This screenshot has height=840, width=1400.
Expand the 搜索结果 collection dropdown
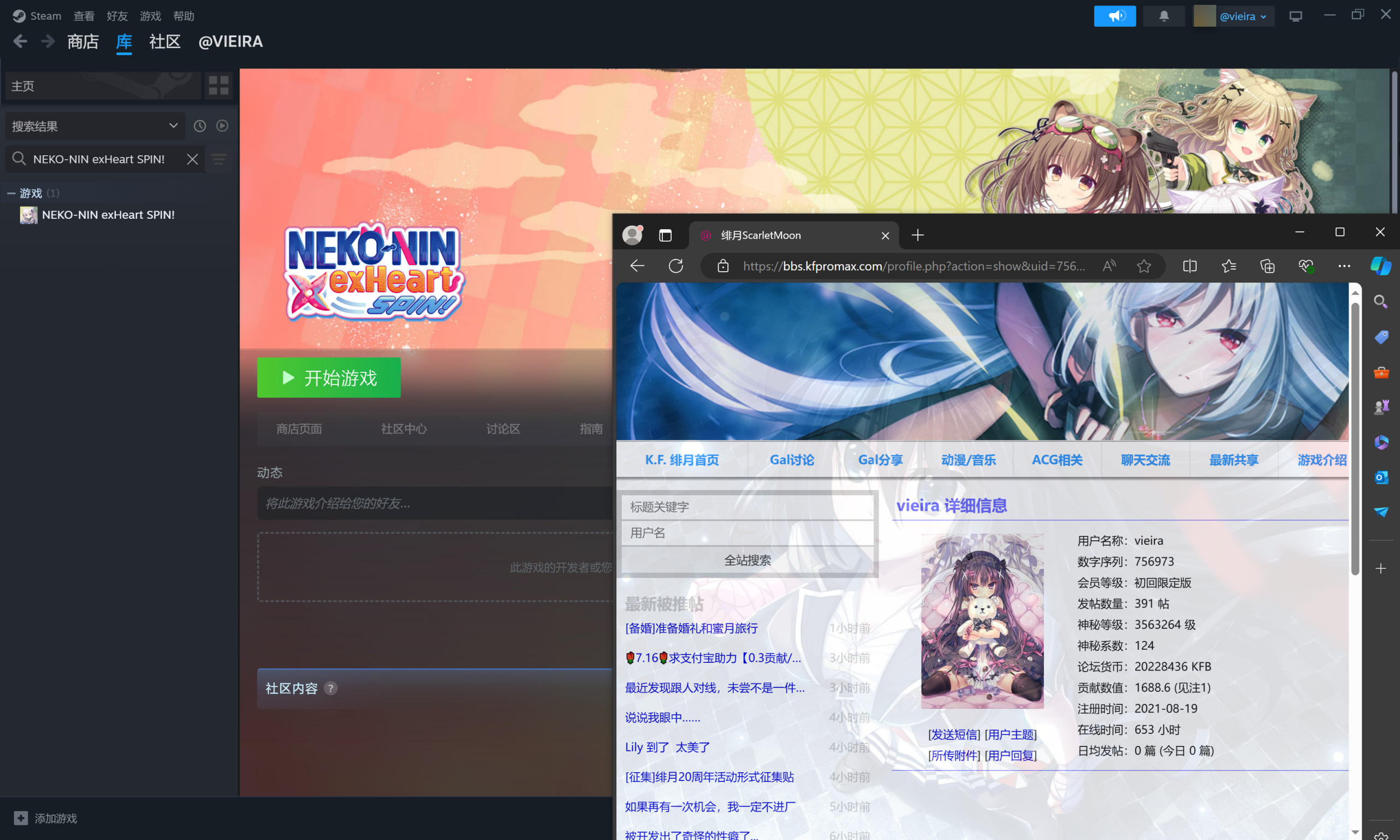tap(173, 126)
